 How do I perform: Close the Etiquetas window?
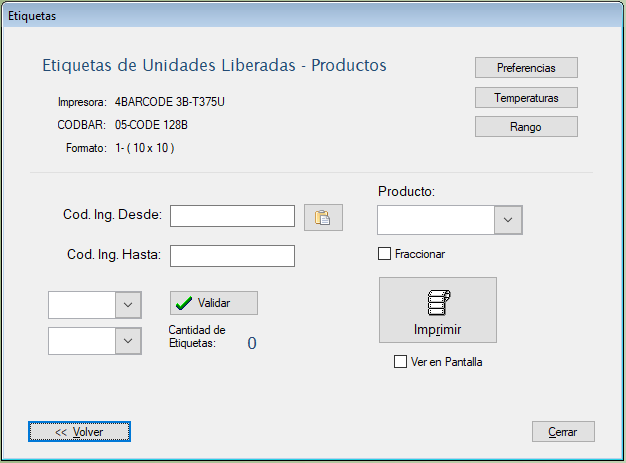(606, 15)
